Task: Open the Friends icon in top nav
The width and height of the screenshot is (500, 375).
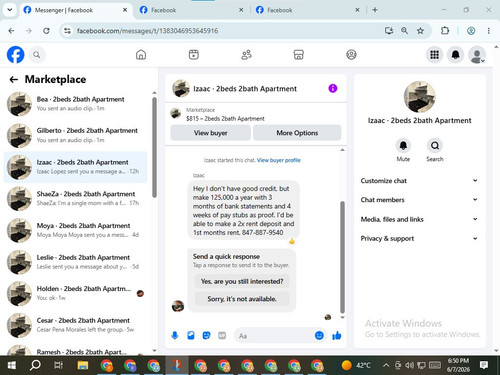Action: [246, 55]
